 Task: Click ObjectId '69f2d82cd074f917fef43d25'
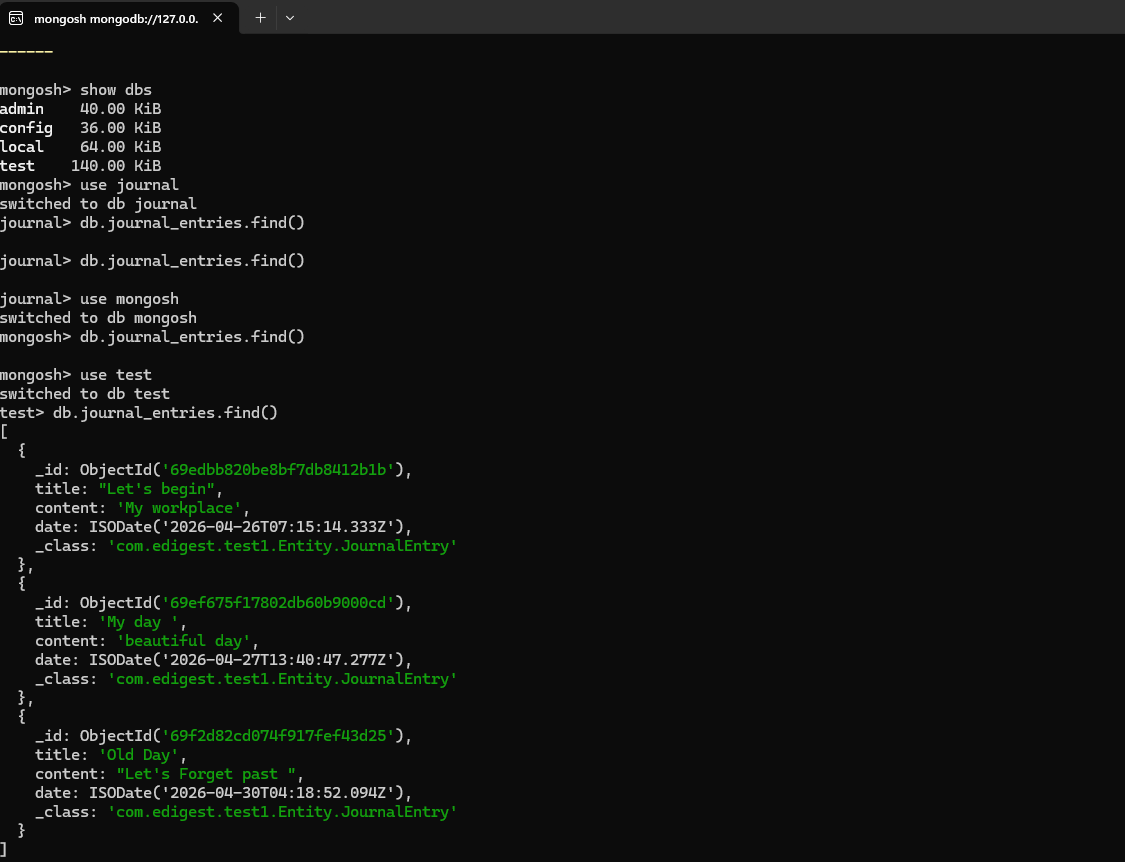(278, 736)
